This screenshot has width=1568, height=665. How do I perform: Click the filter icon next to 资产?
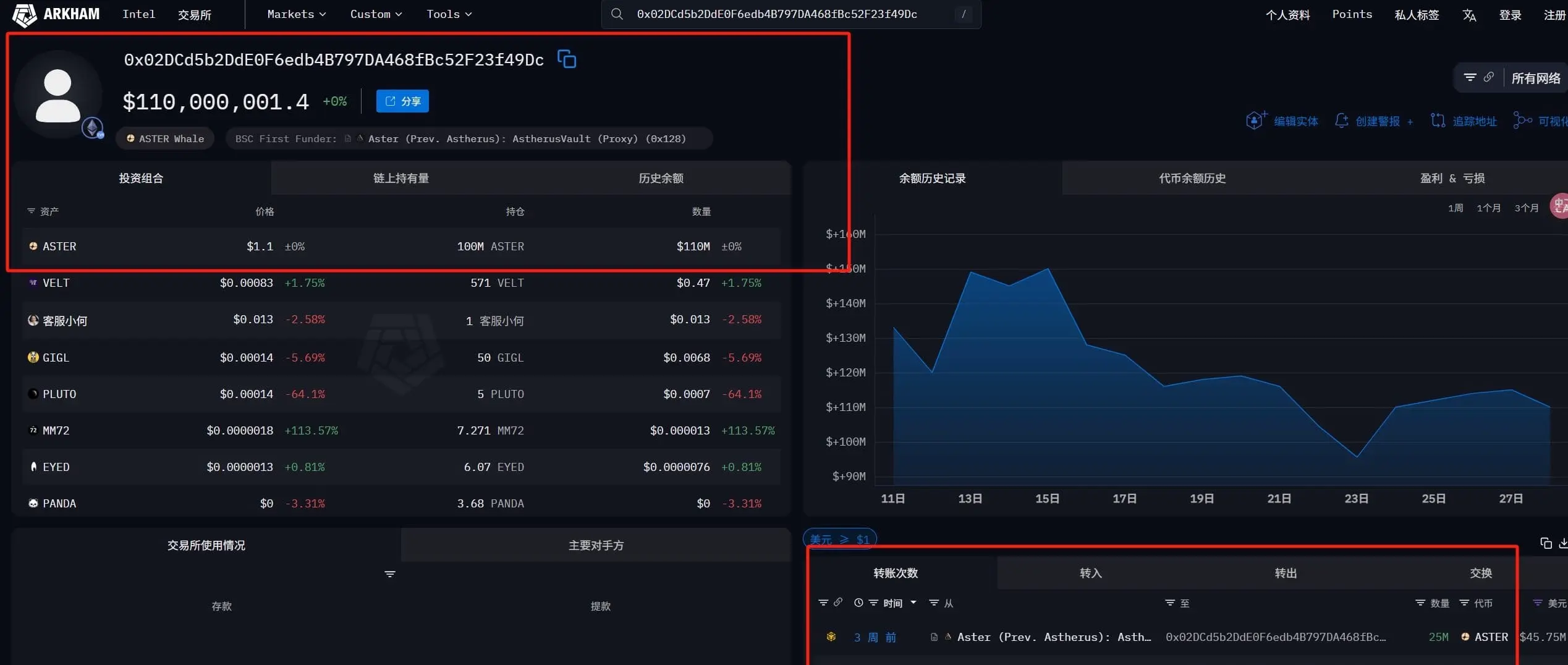tap(31, 211)
